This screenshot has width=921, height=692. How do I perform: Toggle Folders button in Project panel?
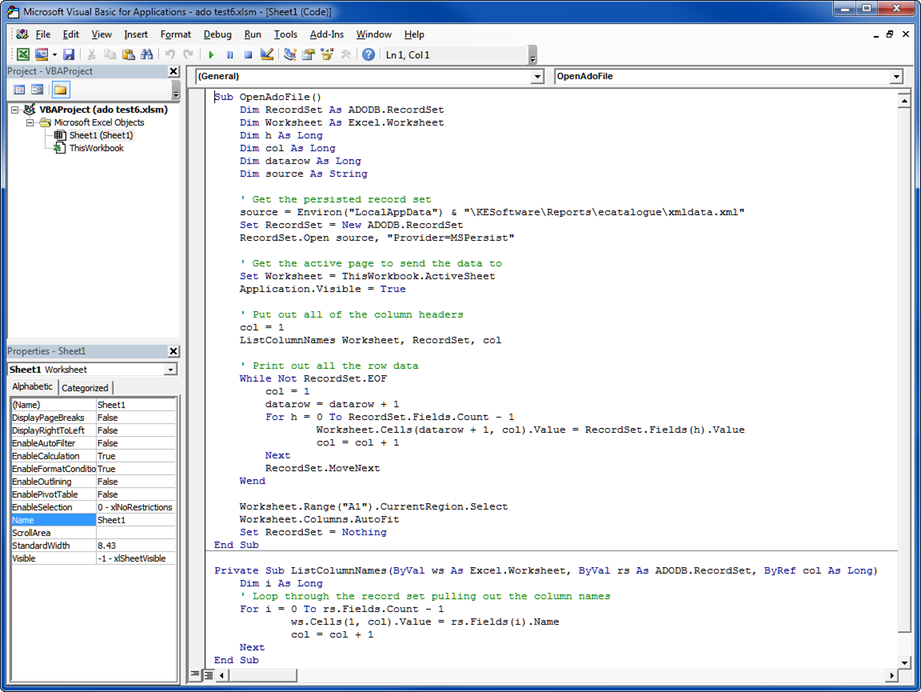pyautogui.click(x=60, y=90)
